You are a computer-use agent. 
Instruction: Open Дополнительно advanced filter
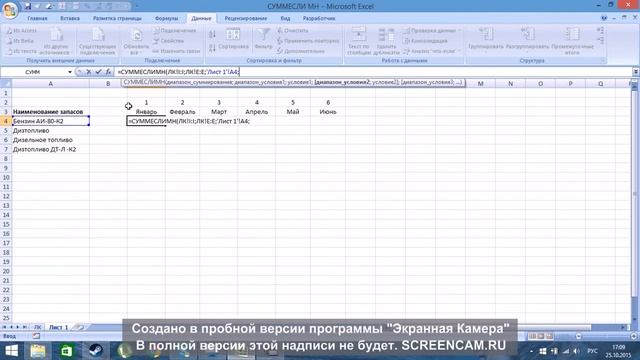click(x=301, y=51)
